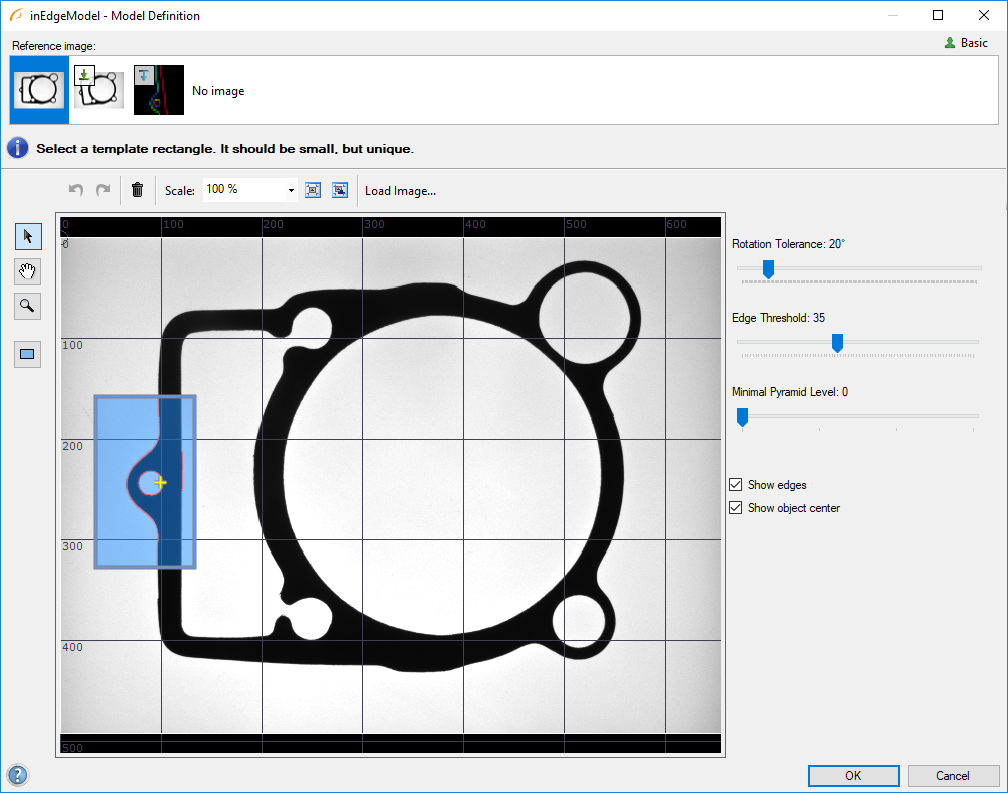This screenshot has width=1008, height=793.
Task: Click the undo arrow
Action: tap(76, 190)
